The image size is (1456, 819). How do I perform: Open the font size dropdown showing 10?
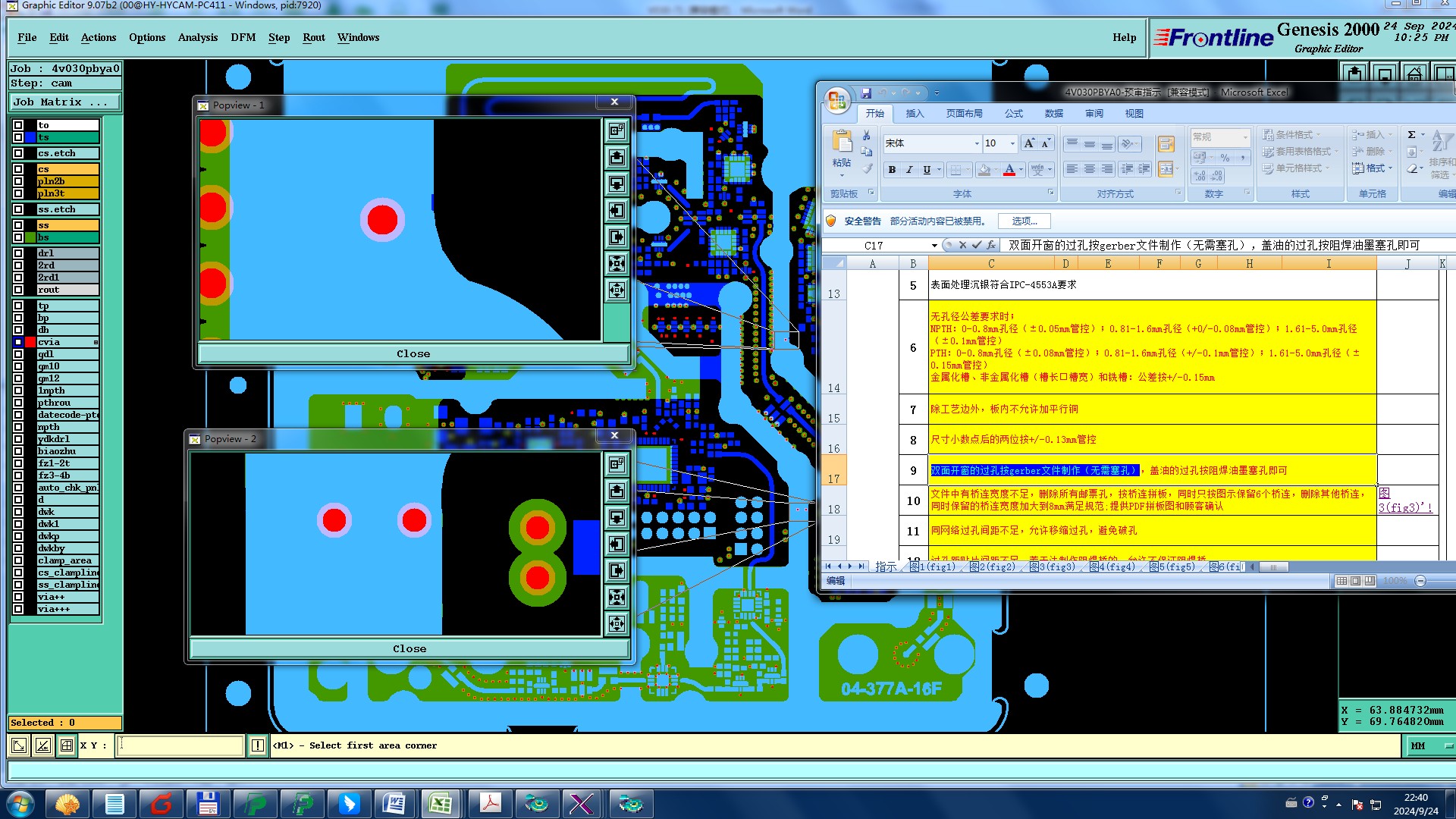[x=1012, y=143]
